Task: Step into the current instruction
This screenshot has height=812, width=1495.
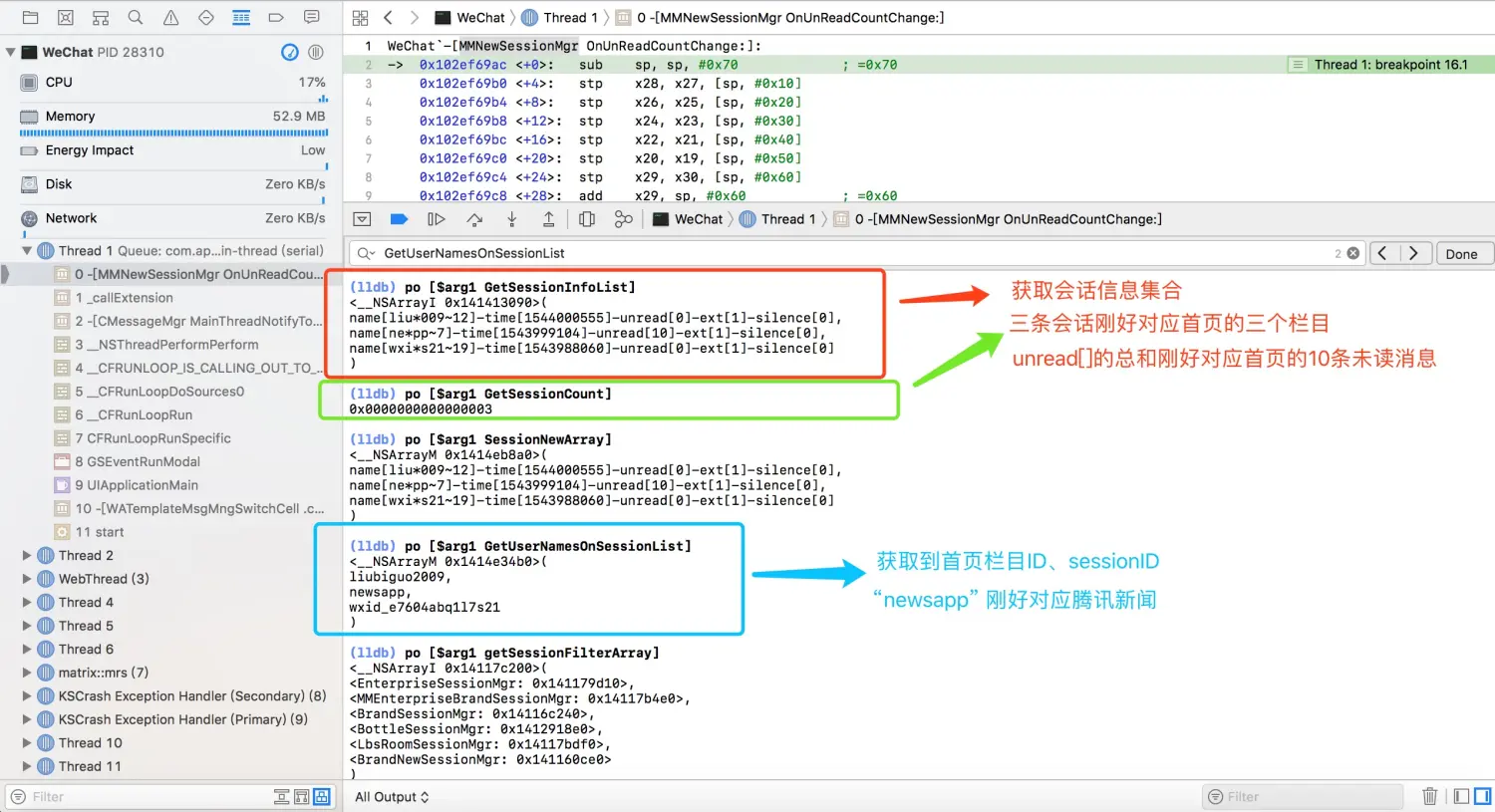Action: tap(511, 219)
